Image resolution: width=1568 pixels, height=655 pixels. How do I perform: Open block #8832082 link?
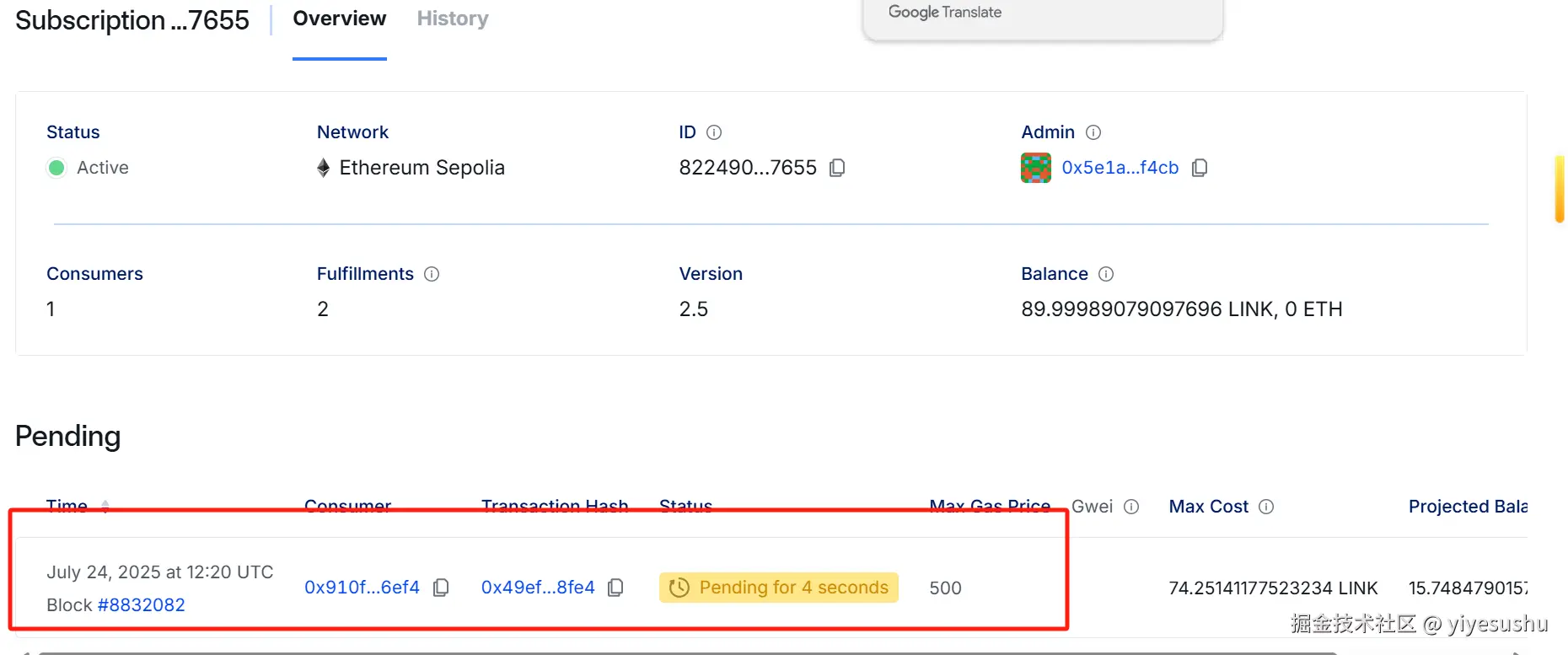click(x=142, y=605)
